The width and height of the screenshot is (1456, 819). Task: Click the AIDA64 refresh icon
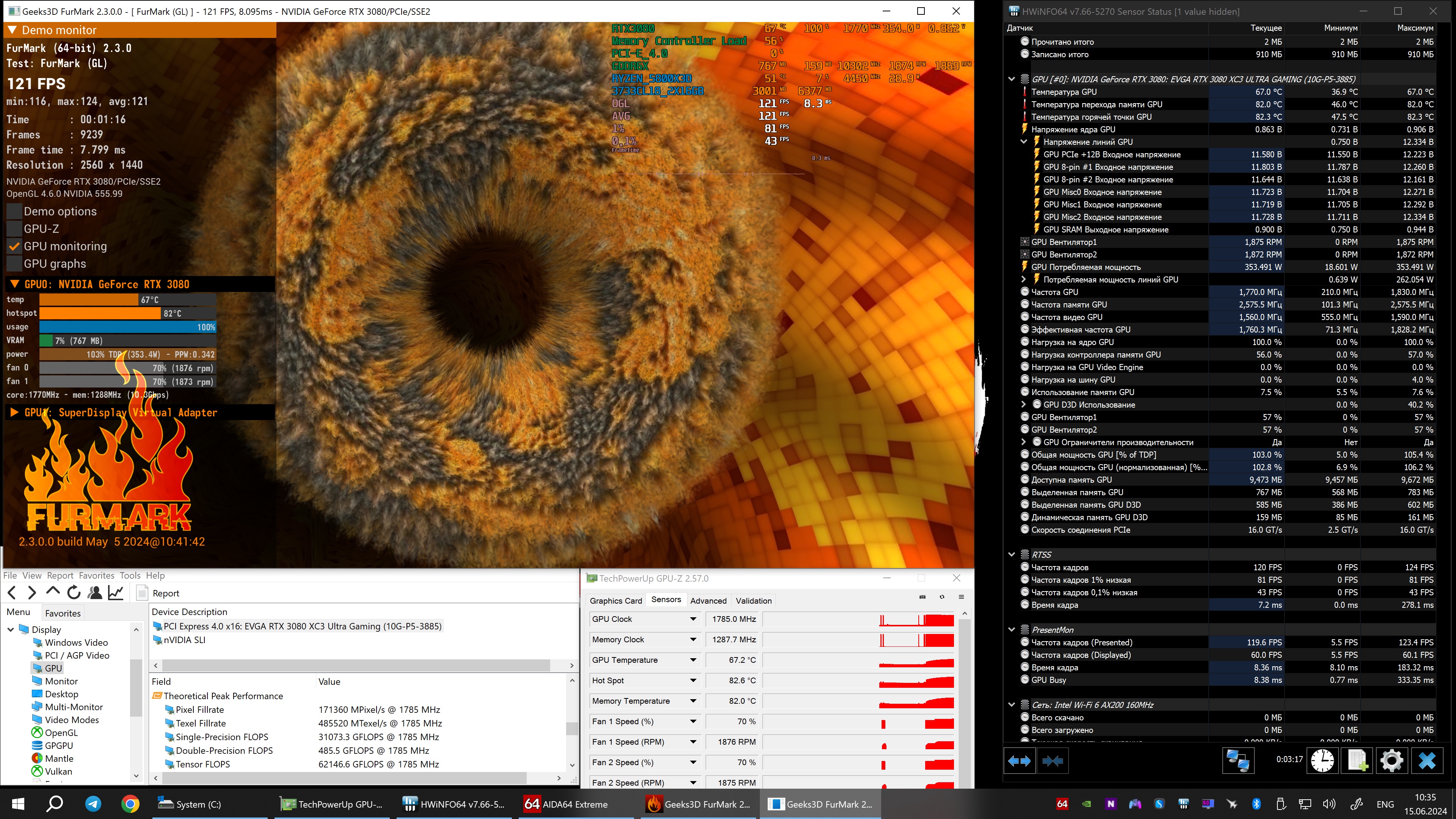click(x=74, y=592)
